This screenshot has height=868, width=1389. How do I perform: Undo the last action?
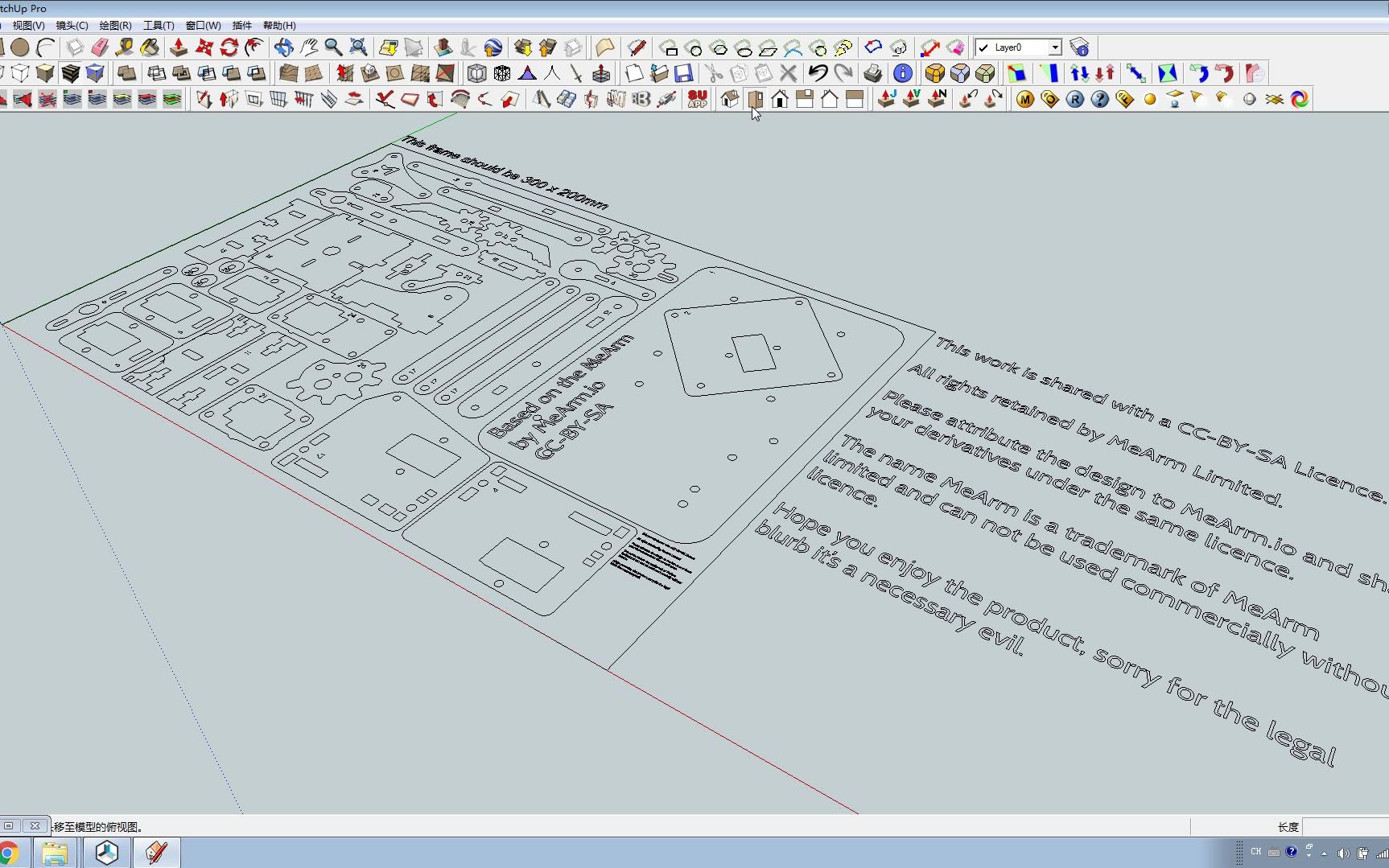click(818, 73)
